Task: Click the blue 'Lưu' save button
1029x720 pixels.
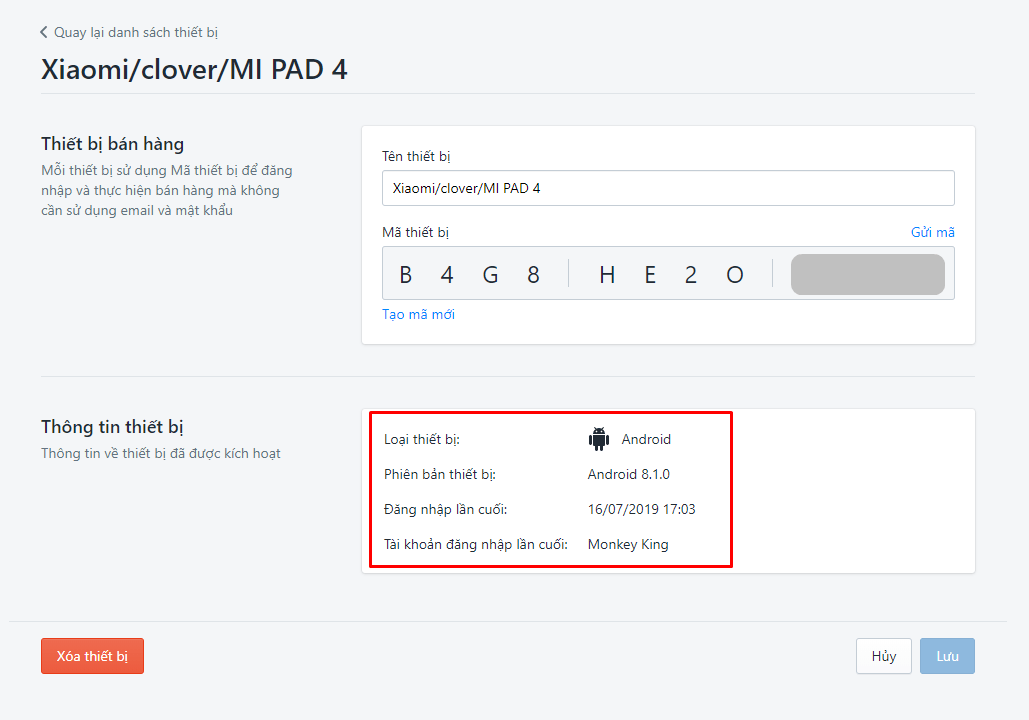Action: [x=947, y=656]
